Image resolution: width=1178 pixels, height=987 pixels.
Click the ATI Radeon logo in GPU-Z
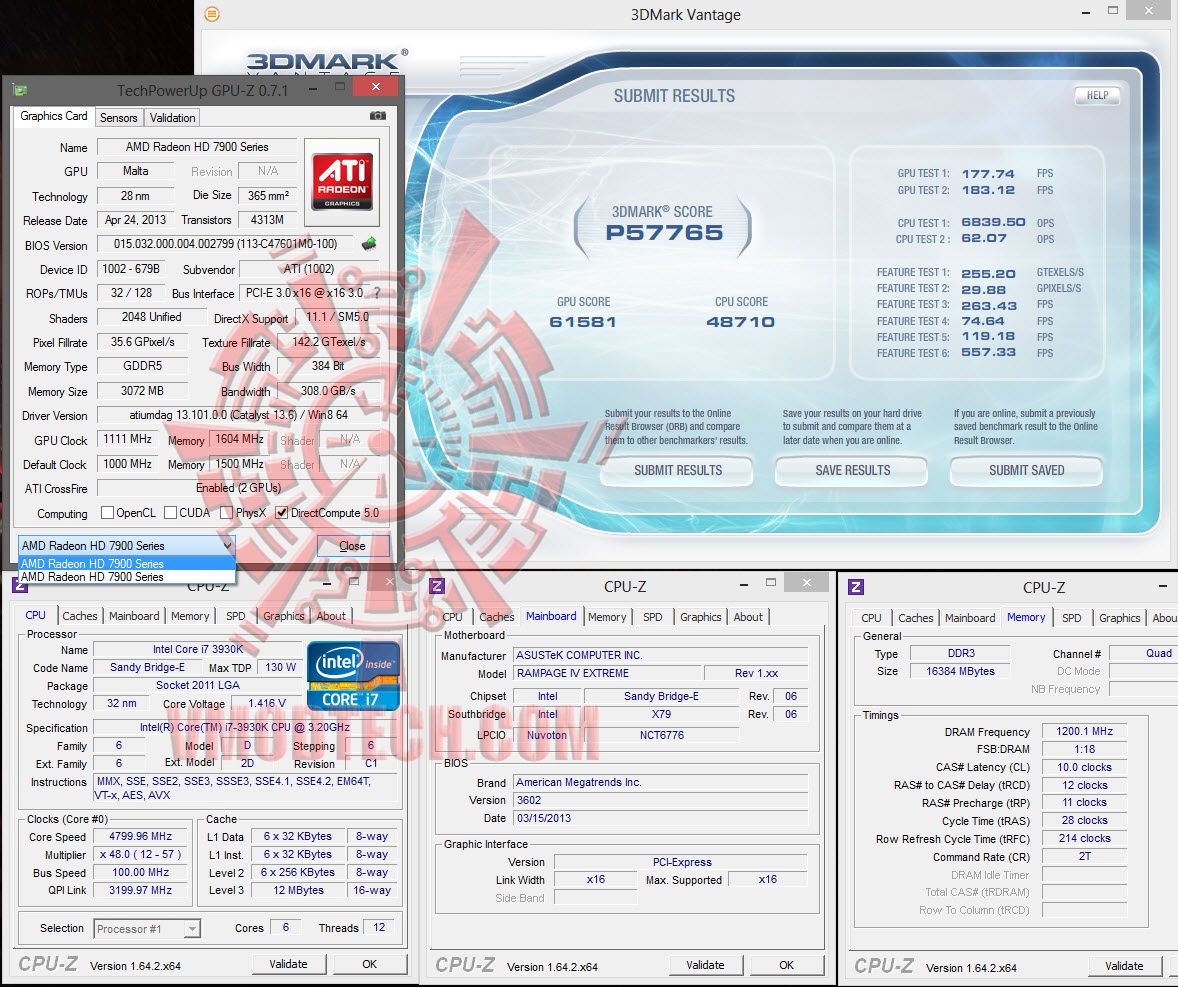coord(343,181)
